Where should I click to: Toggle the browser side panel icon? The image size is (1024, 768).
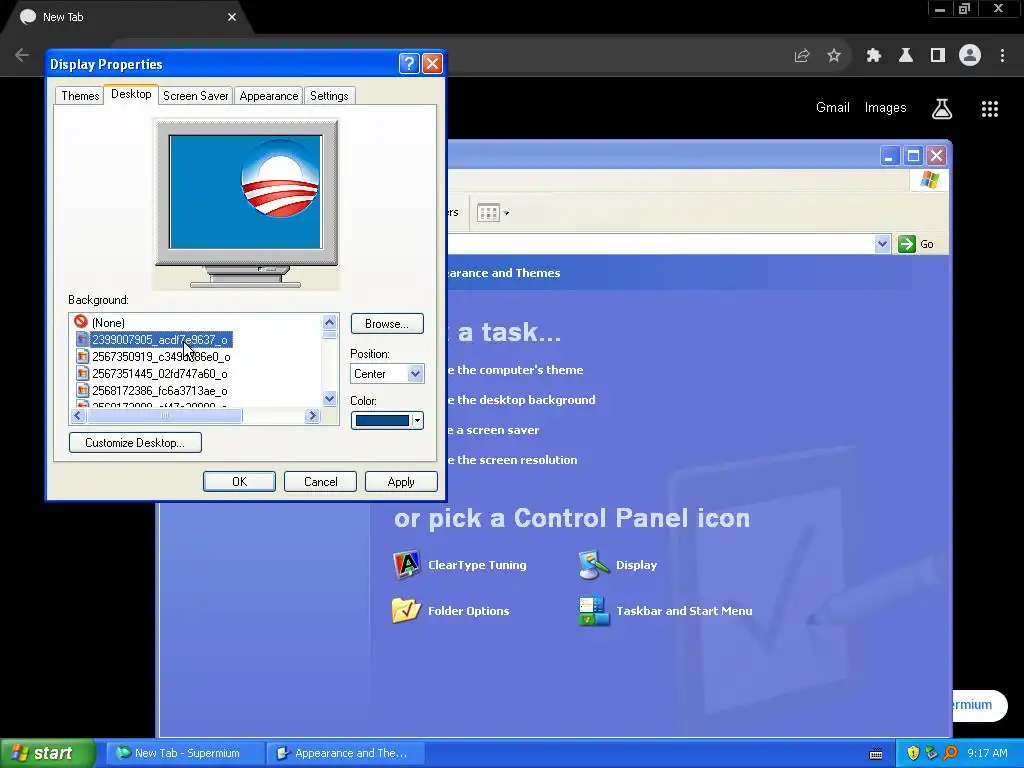pyautogui.click(x=938, y=56)
